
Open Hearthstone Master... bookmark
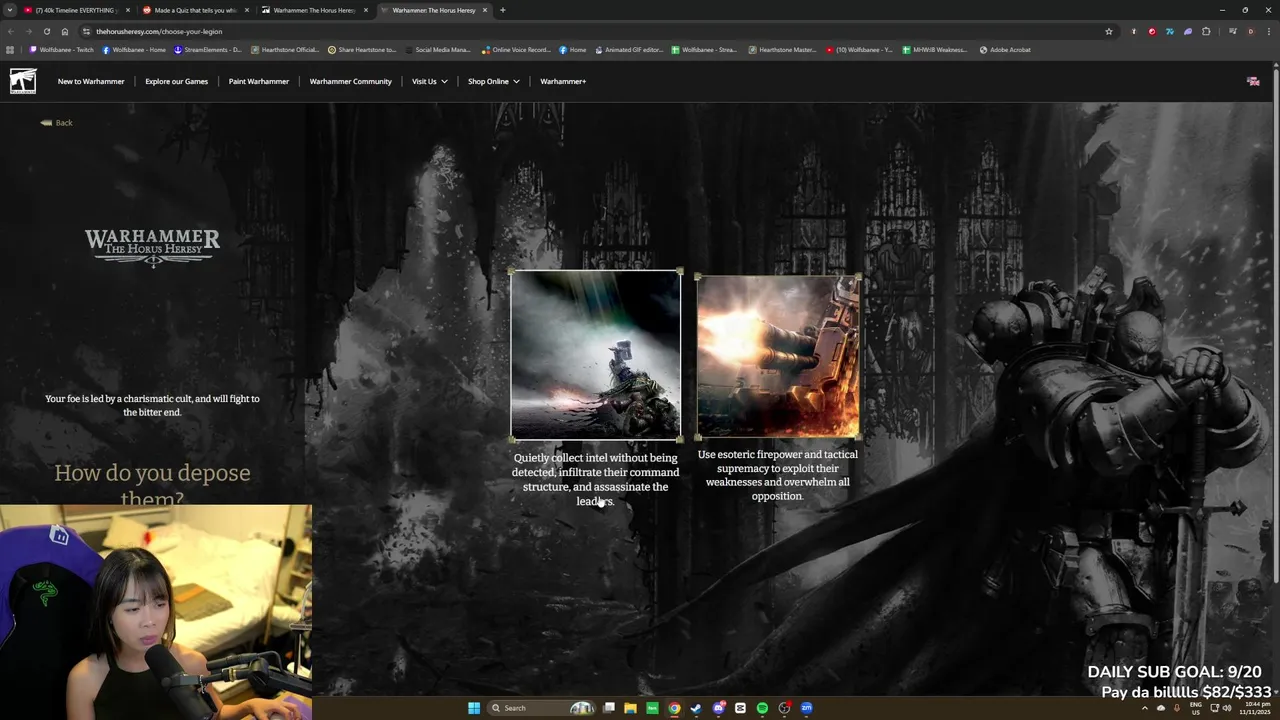[783, 50]
